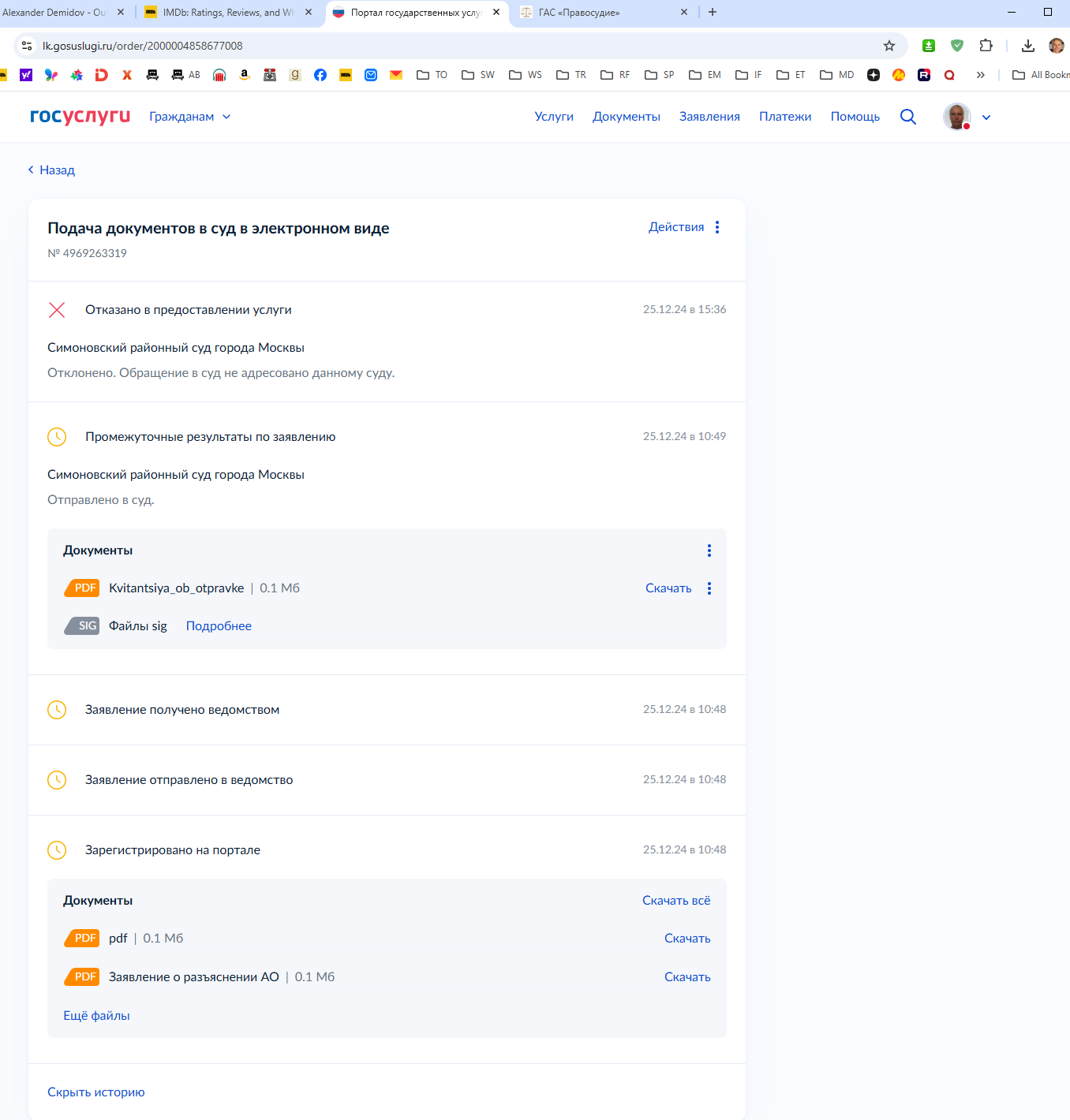Open the MD bookmarks folder
Image resolution: width=1070 pixels, height=1120 pixels.
(837, 75)
